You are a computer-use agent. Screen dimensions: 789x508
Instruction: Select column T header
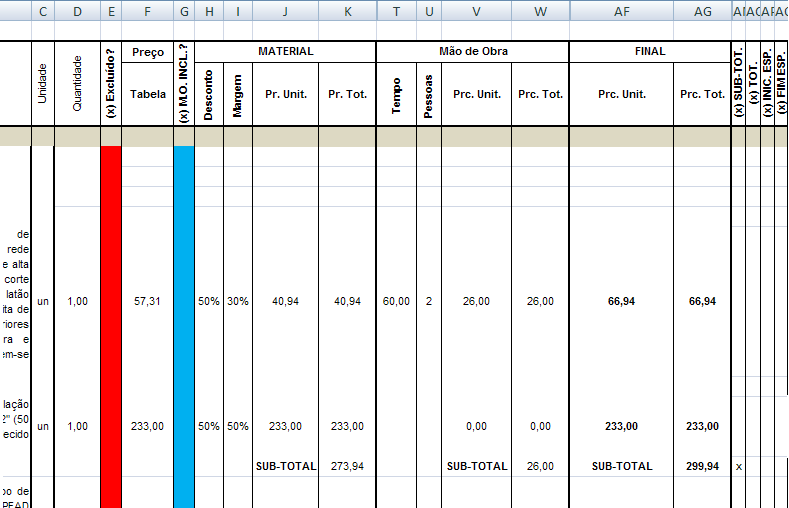coord(397,11)
